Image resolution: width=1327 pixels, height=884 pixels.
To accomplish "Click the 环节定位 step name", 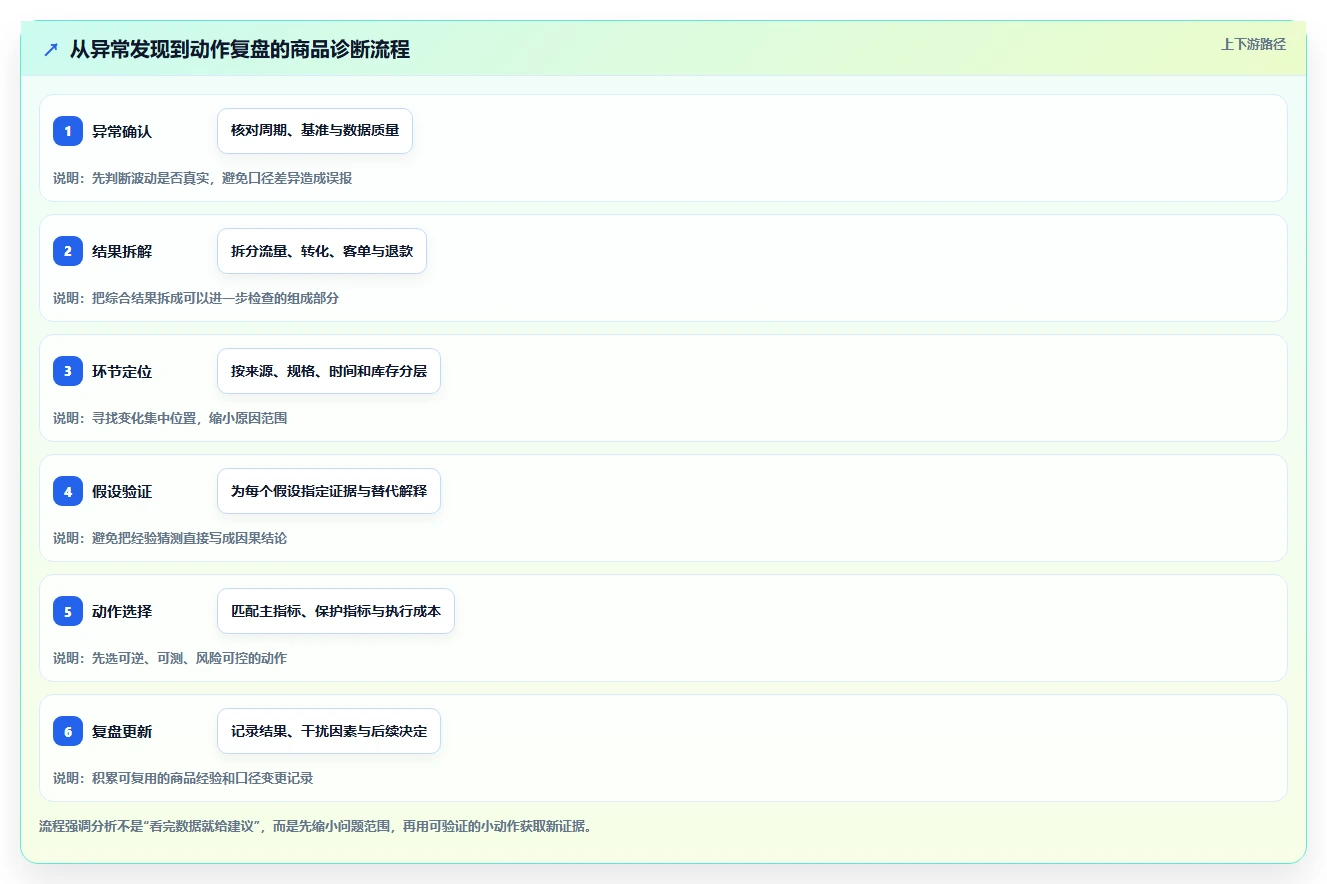I will [122, 371].
